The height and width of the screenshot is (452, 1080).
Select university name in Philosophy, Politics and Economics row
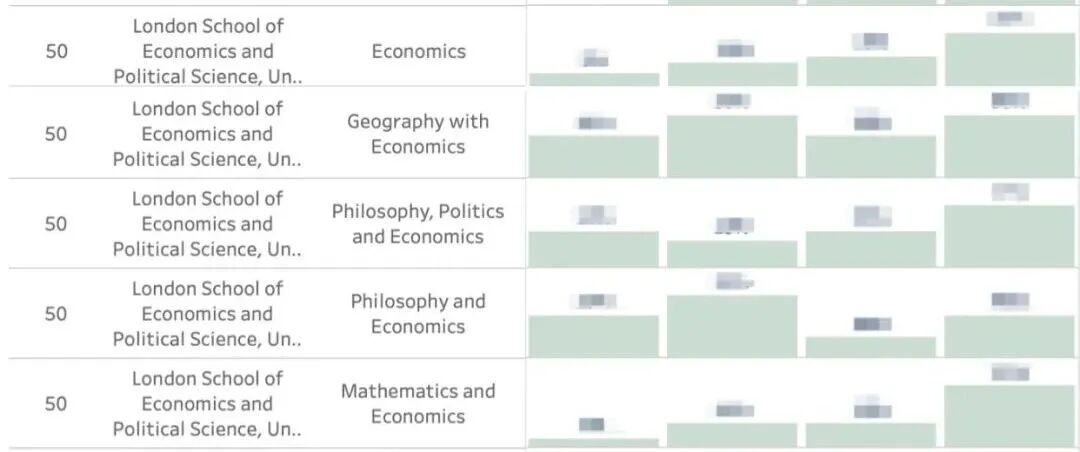click(x=207, y=224)
